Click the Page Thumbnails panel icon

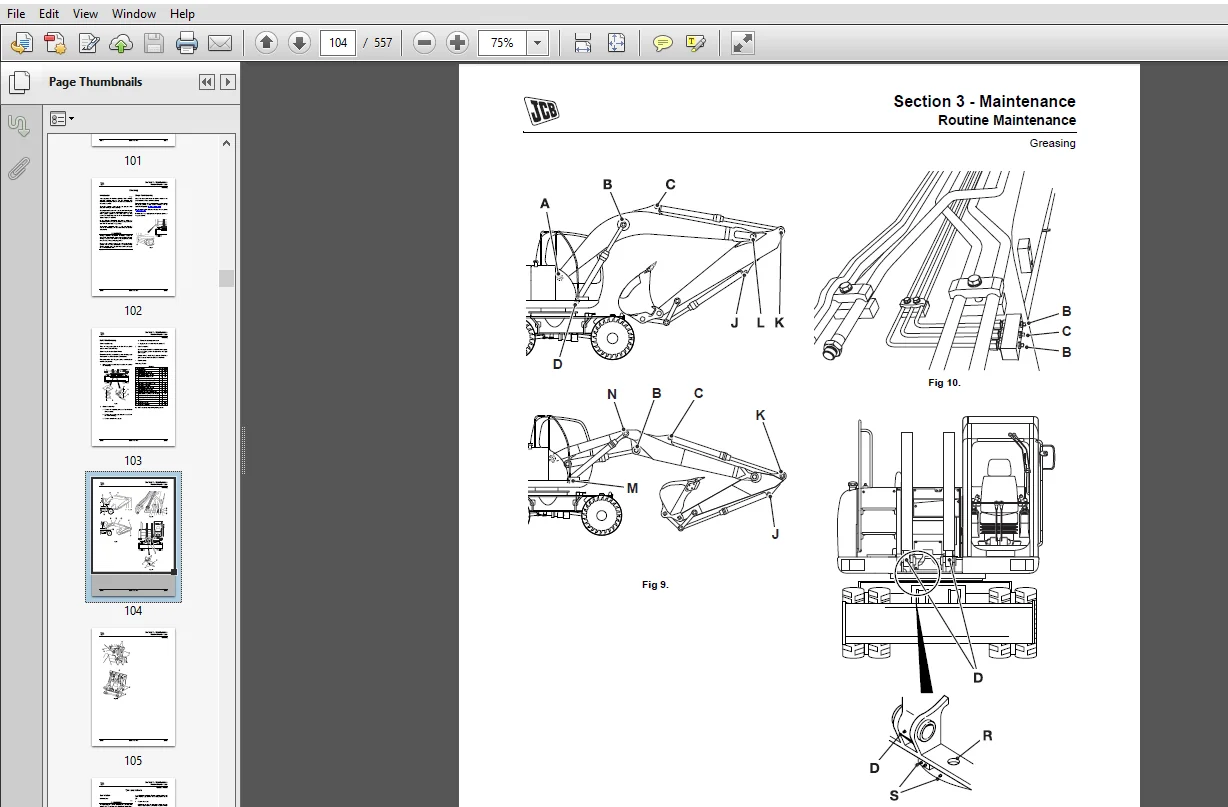coord(19,82)
